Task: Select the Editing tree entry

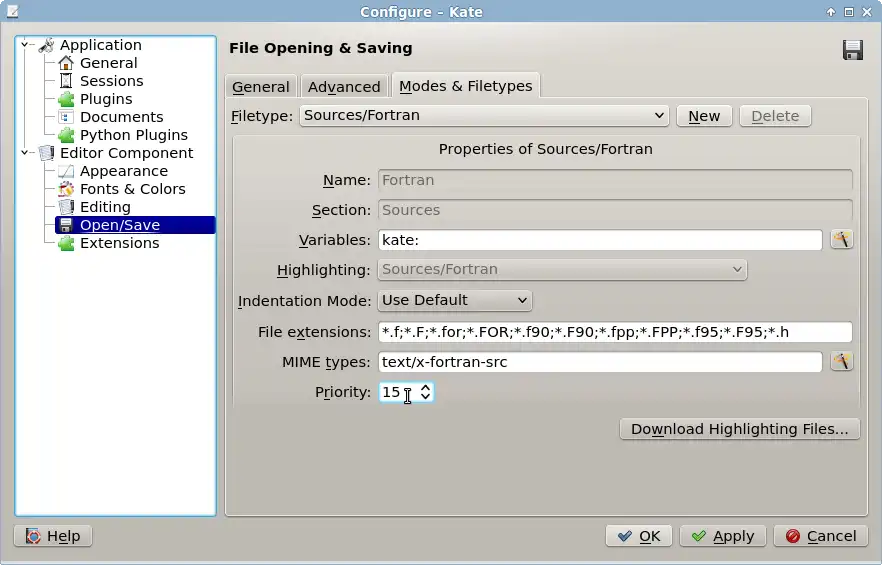Action: pyautogui.click(x=105, y=207)
